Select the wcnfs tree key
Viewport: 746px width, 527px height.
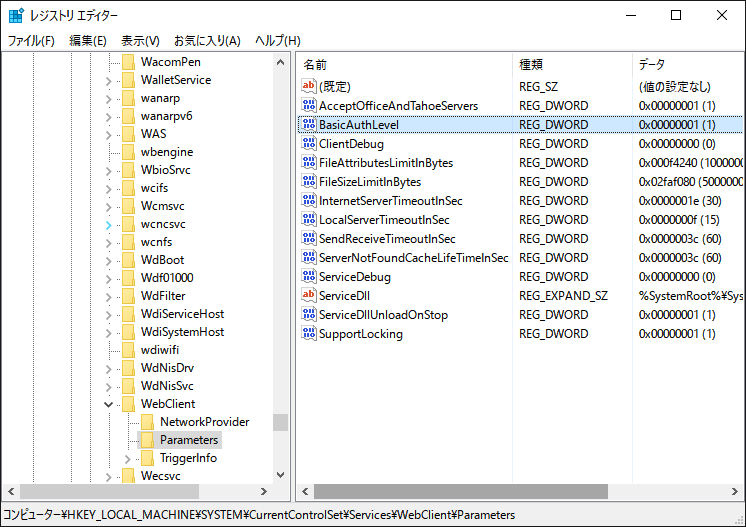pyautogui.click(x=156, y=242)
